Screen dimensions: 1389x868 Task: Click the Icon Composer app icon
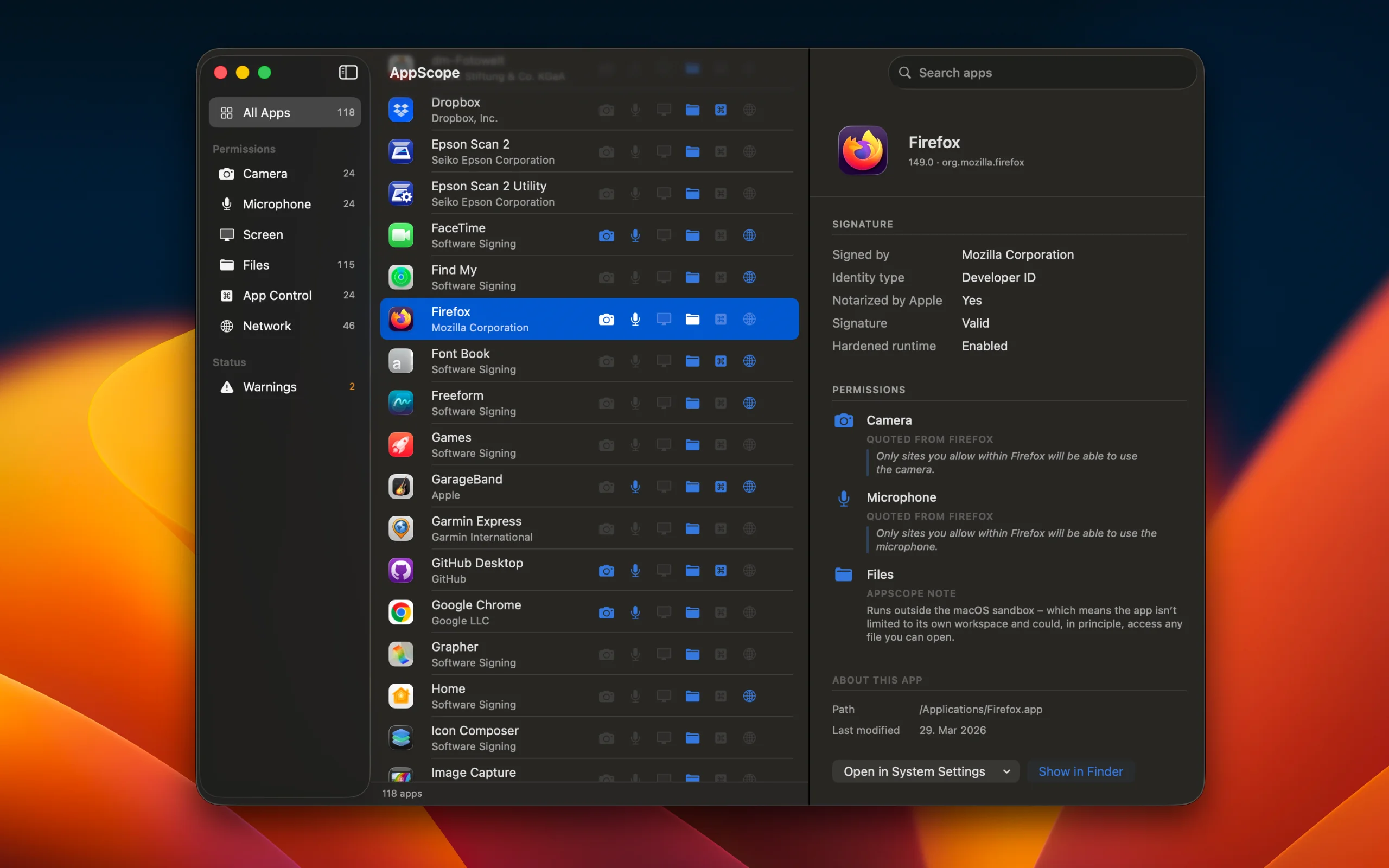[400, 738]
